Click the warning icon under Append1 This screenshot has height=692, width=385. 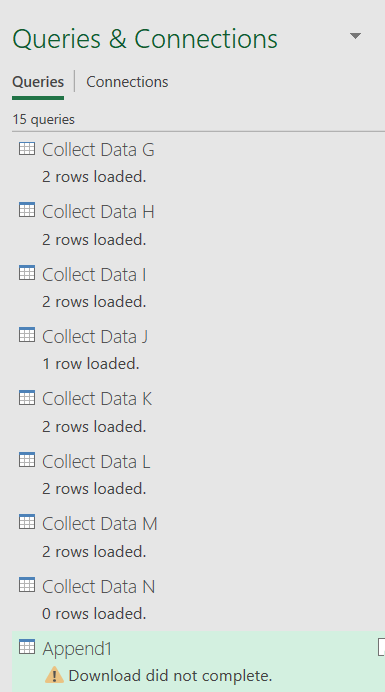coord(54,675)
